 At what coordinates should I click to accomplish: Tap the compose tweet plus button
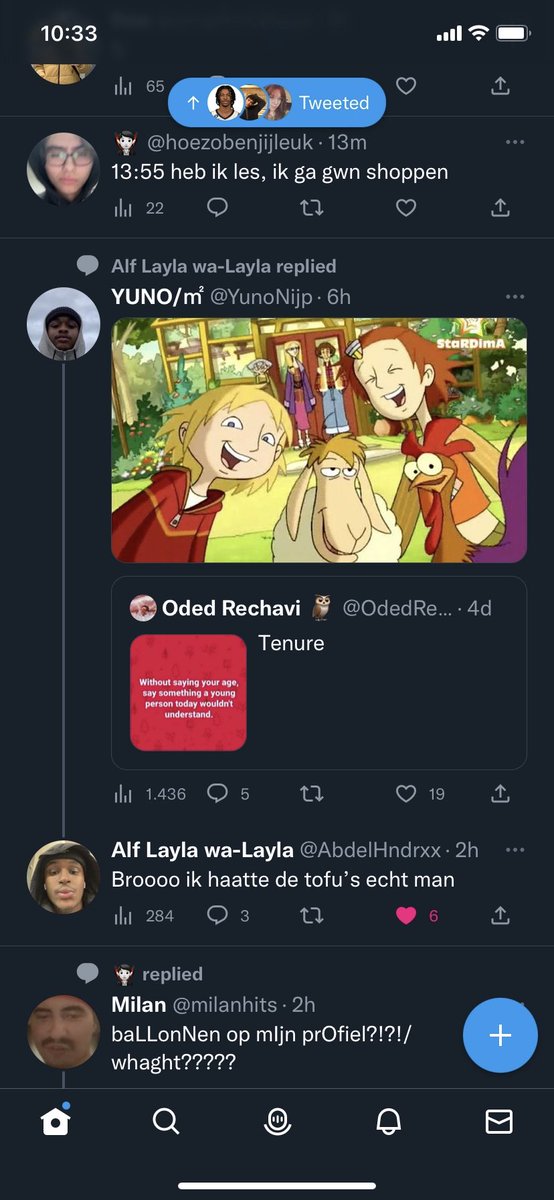coord(500,1035)
